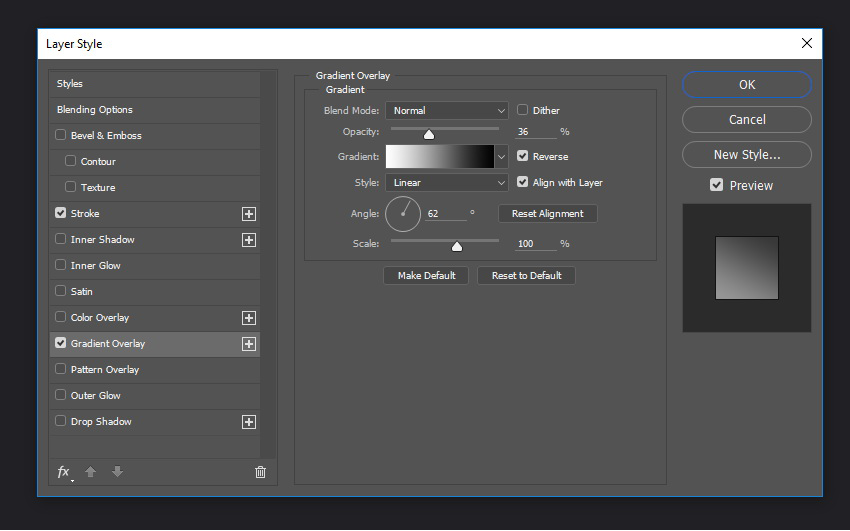
Task: Add another Gradient Overlay with plus icon
Action: (249, 344)
